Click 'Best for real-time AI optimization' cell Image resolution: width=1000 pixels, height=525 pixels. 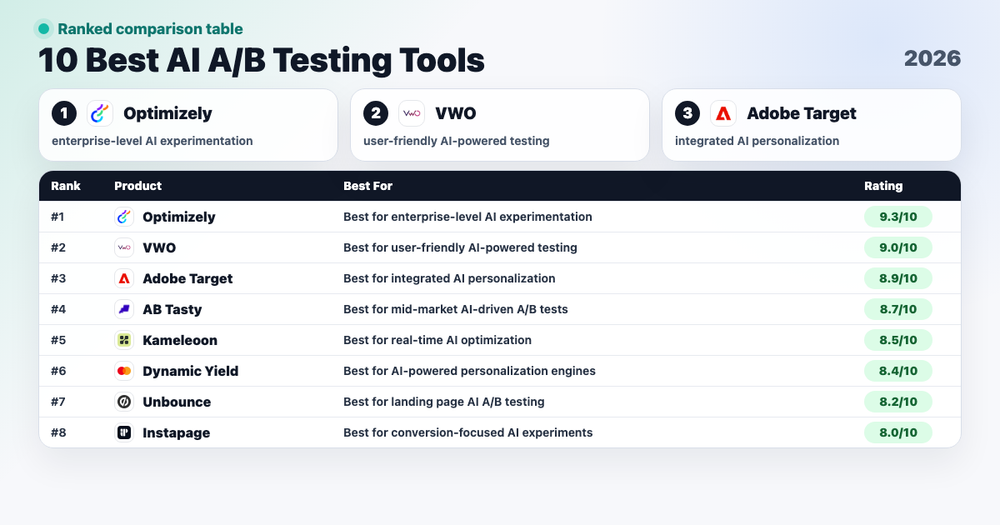437,340
